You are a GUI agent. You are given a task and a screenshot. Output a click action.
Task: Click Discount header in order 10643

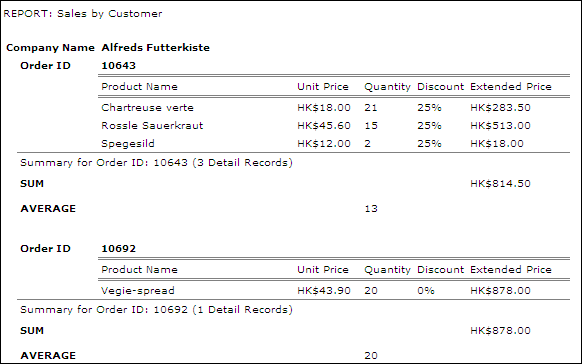click(440, 86)
